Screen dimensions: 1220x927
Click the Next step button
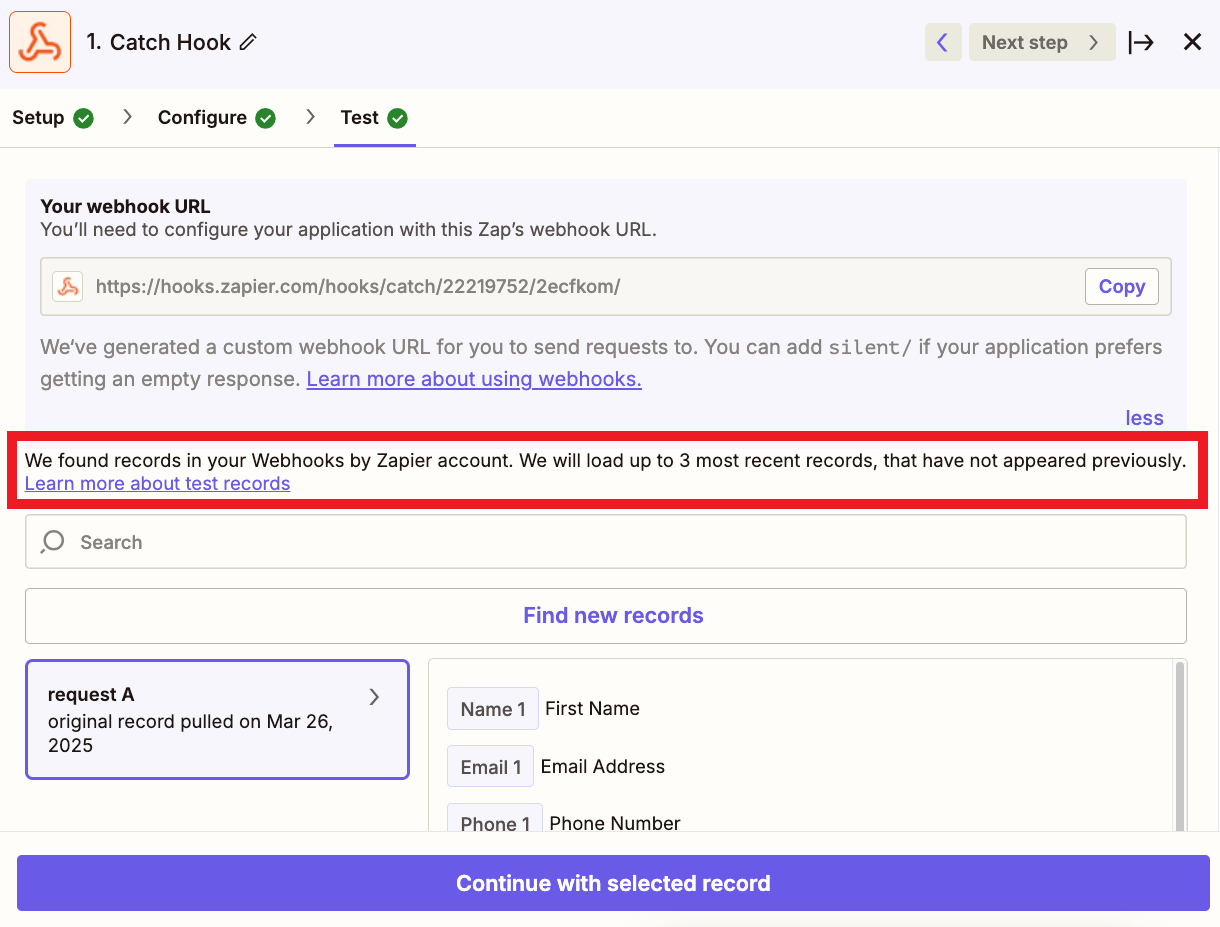coord(1042,42)
